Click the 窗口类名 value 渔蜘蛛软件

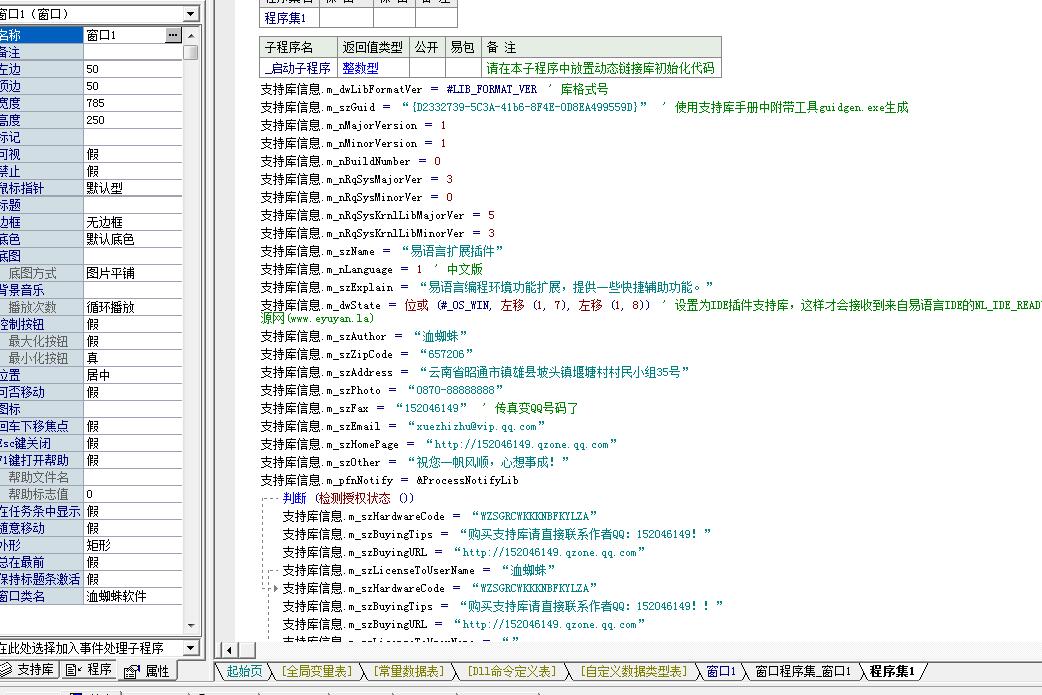[x=133, y=597]
